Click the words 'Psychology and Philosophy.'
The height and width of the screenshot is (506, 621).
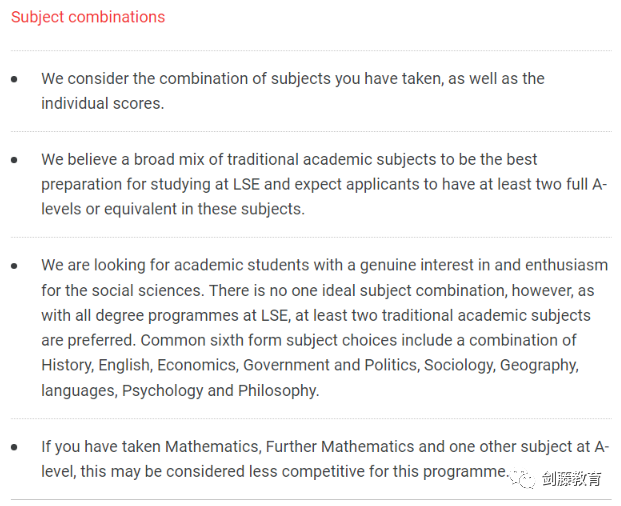220,391
